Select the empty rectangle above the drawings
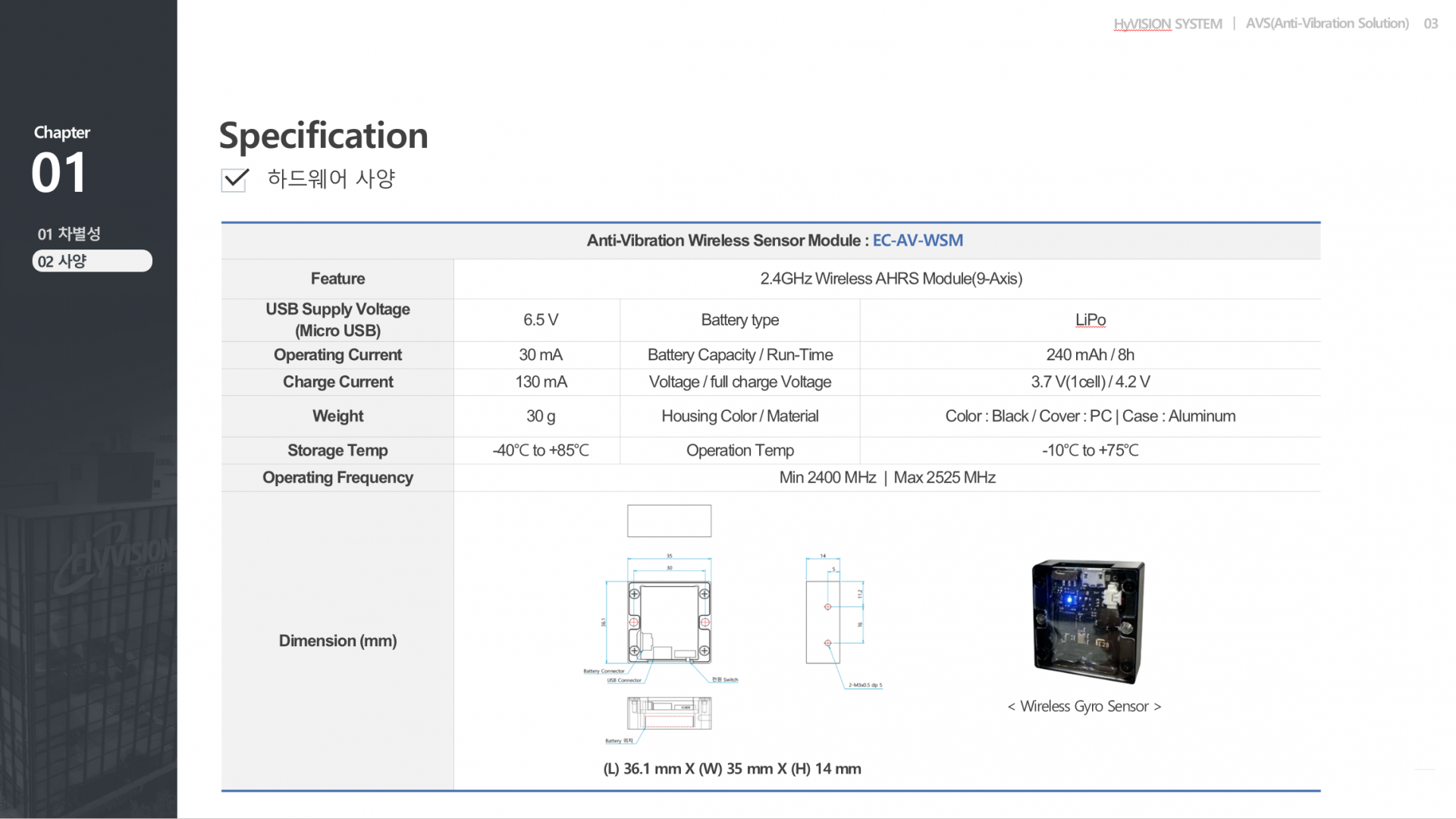This screenshot has width=1456, height=819. click(669, 521)
